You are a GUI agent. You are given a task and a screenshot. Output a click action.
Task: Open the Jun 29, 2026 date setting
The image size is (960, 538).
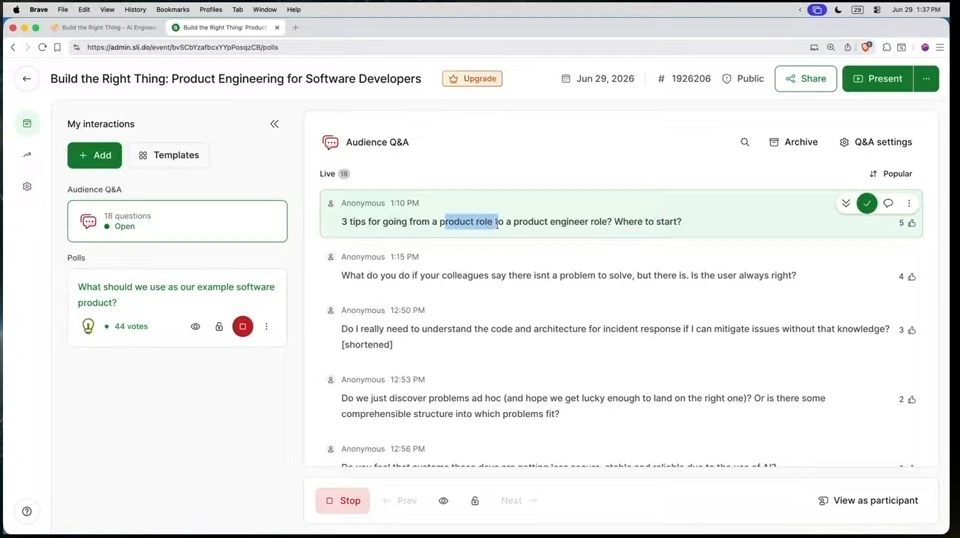[x=598, y=79]
